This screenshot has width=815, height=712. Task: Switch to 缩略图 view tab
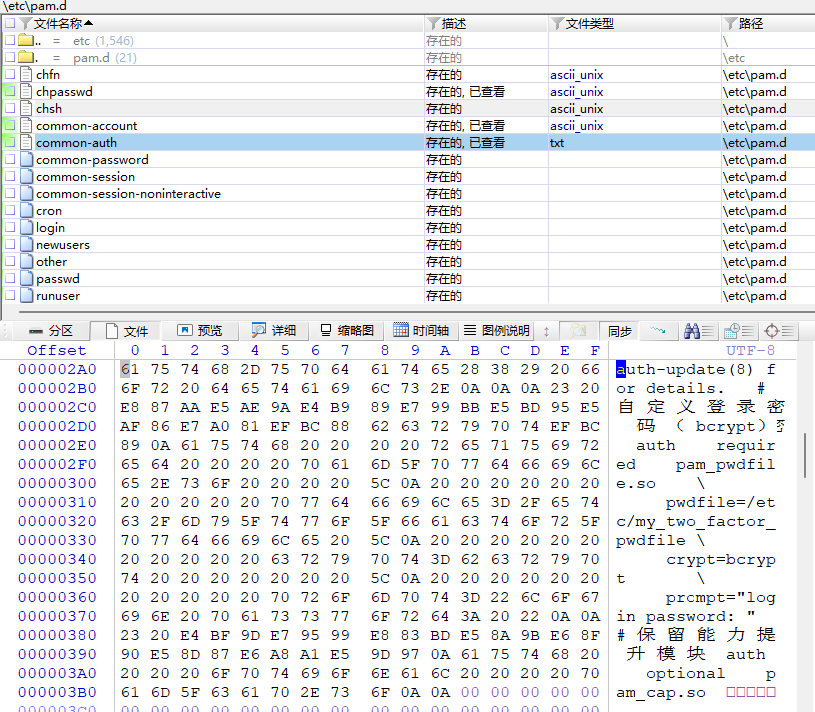tap(347, 331)
